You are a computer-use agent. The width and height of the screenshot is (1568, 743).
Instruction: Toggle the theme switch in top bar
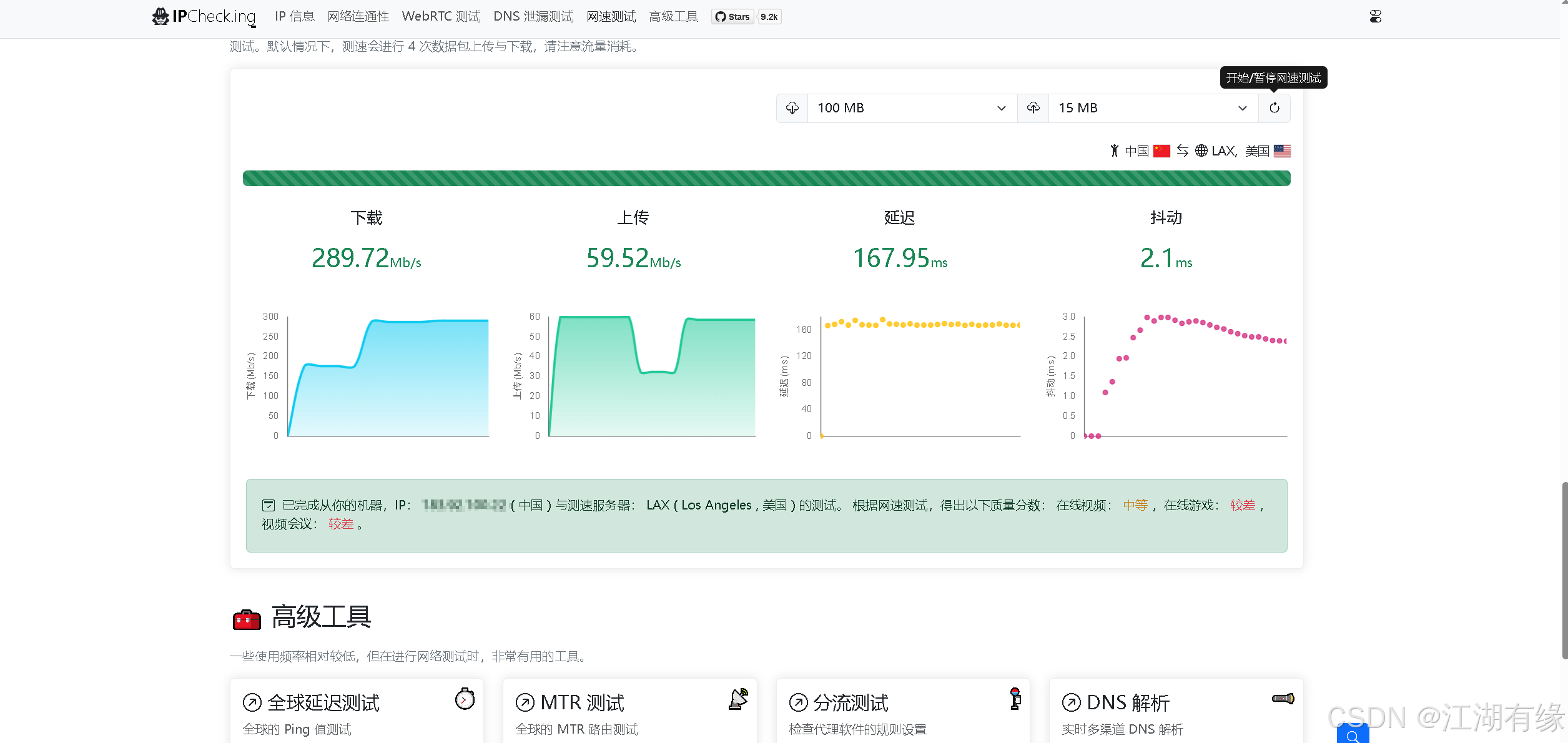(x=1376, y=17)
